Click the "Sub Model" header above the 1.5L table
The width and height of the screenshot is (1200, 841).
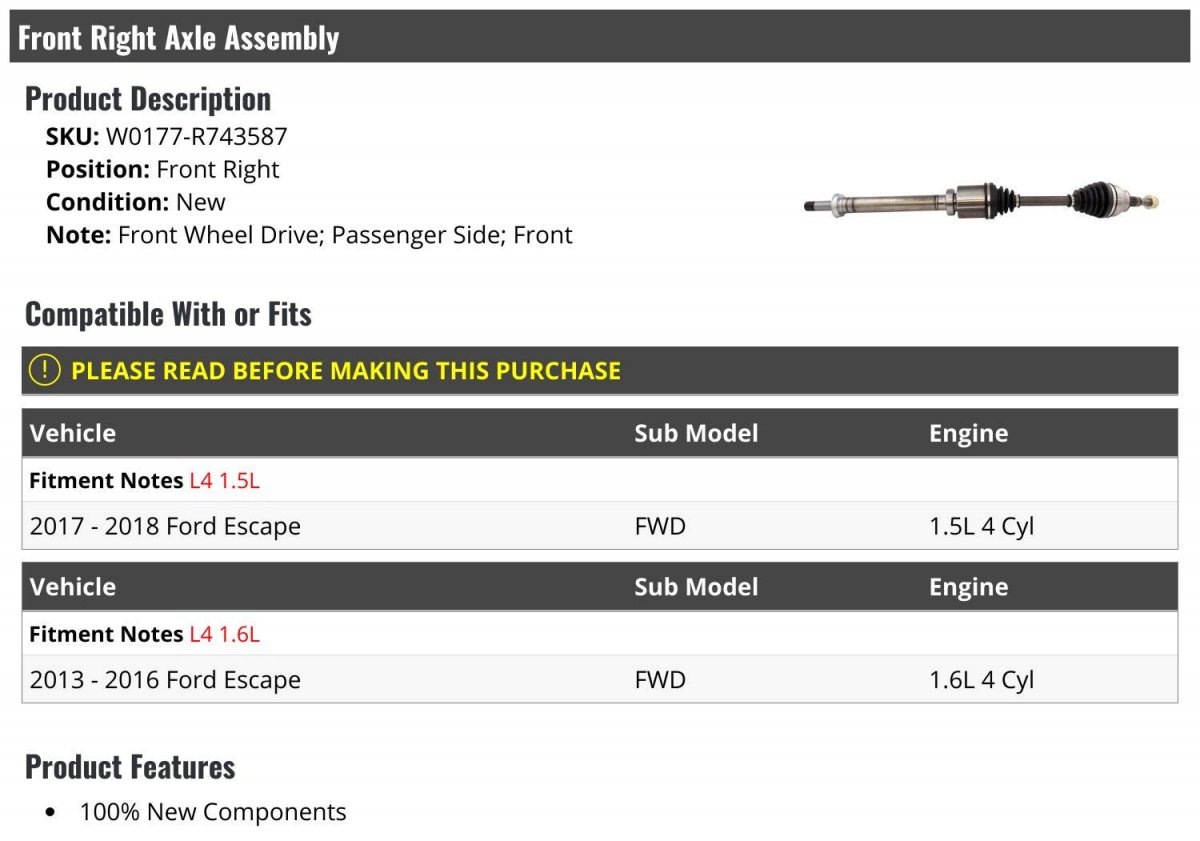(x=696, y=434)
